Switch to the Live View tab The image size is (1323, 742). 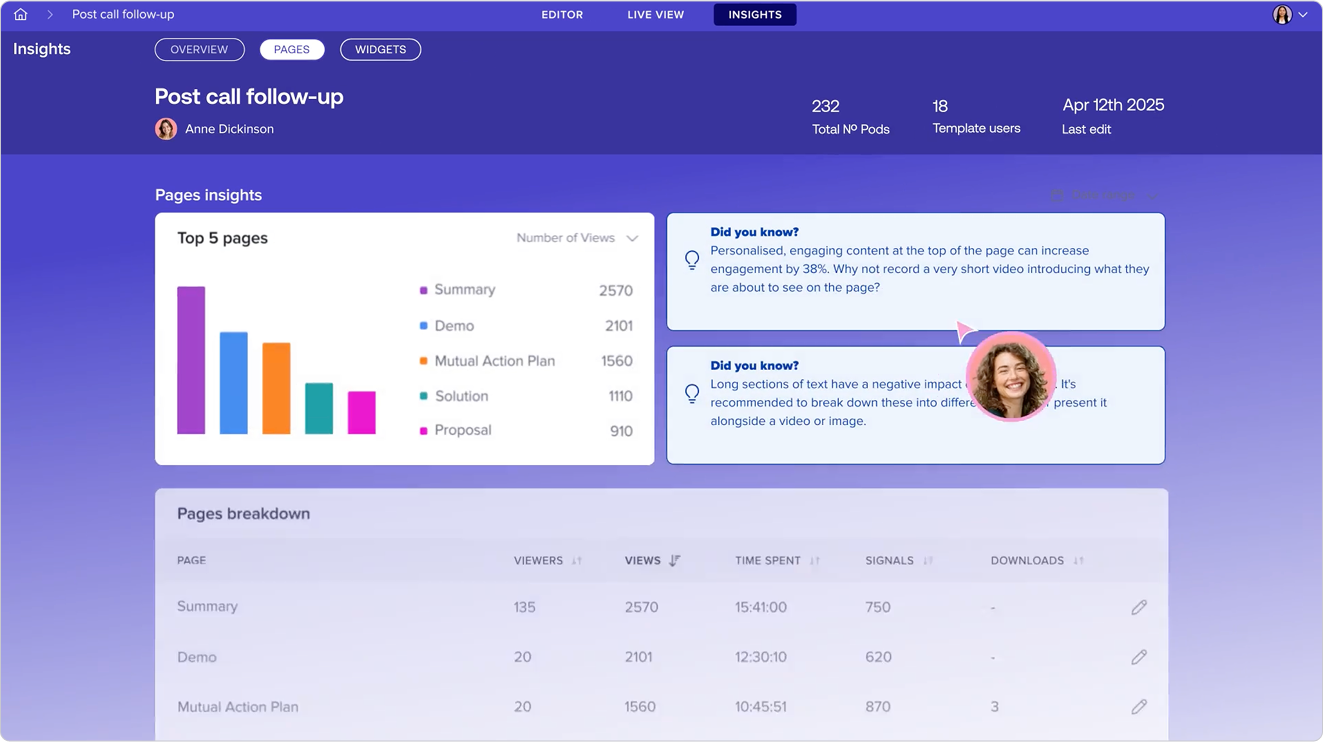[656, 15]
